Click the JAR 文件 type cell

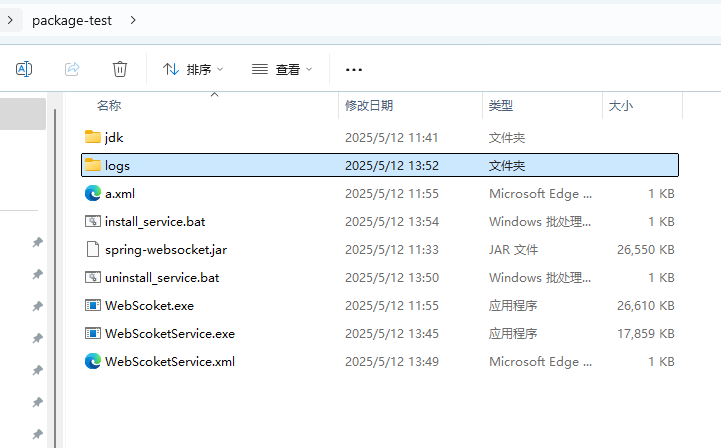point(513,250)
